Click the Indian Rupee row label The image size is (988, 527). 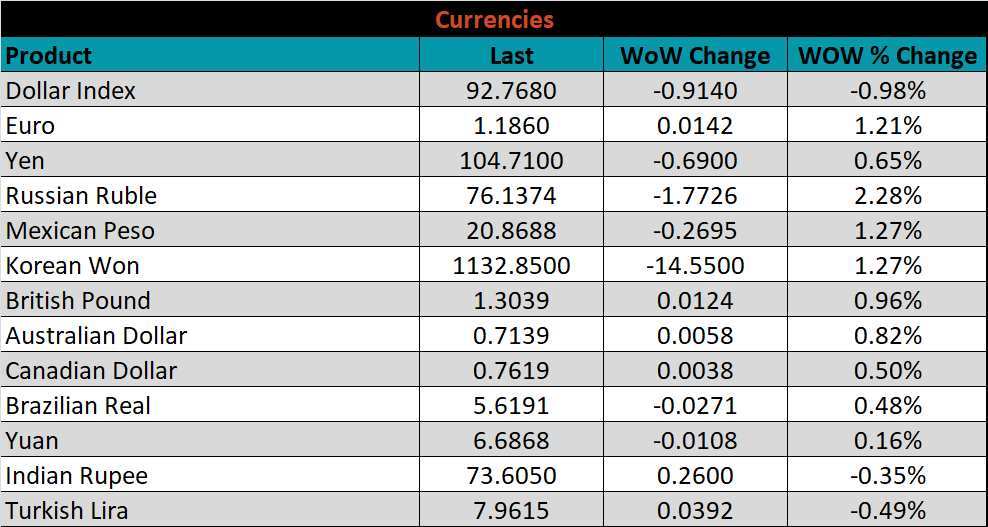[x=76, y=476]
